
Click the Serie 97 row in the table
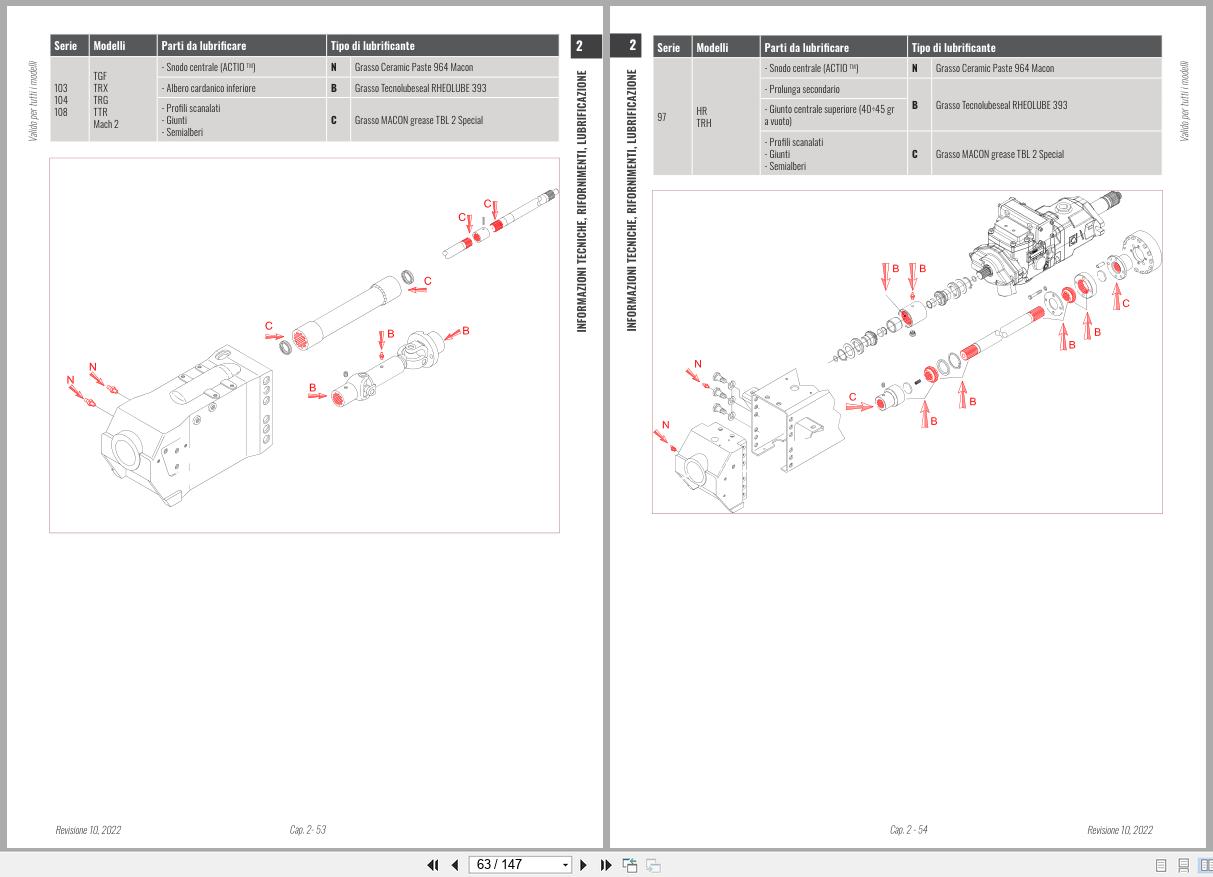[661, 115]
